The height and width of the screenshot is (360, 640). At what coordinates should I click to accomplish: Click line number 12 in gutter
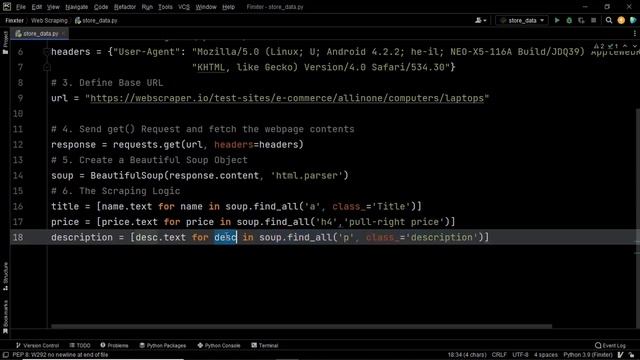(18, 144)
